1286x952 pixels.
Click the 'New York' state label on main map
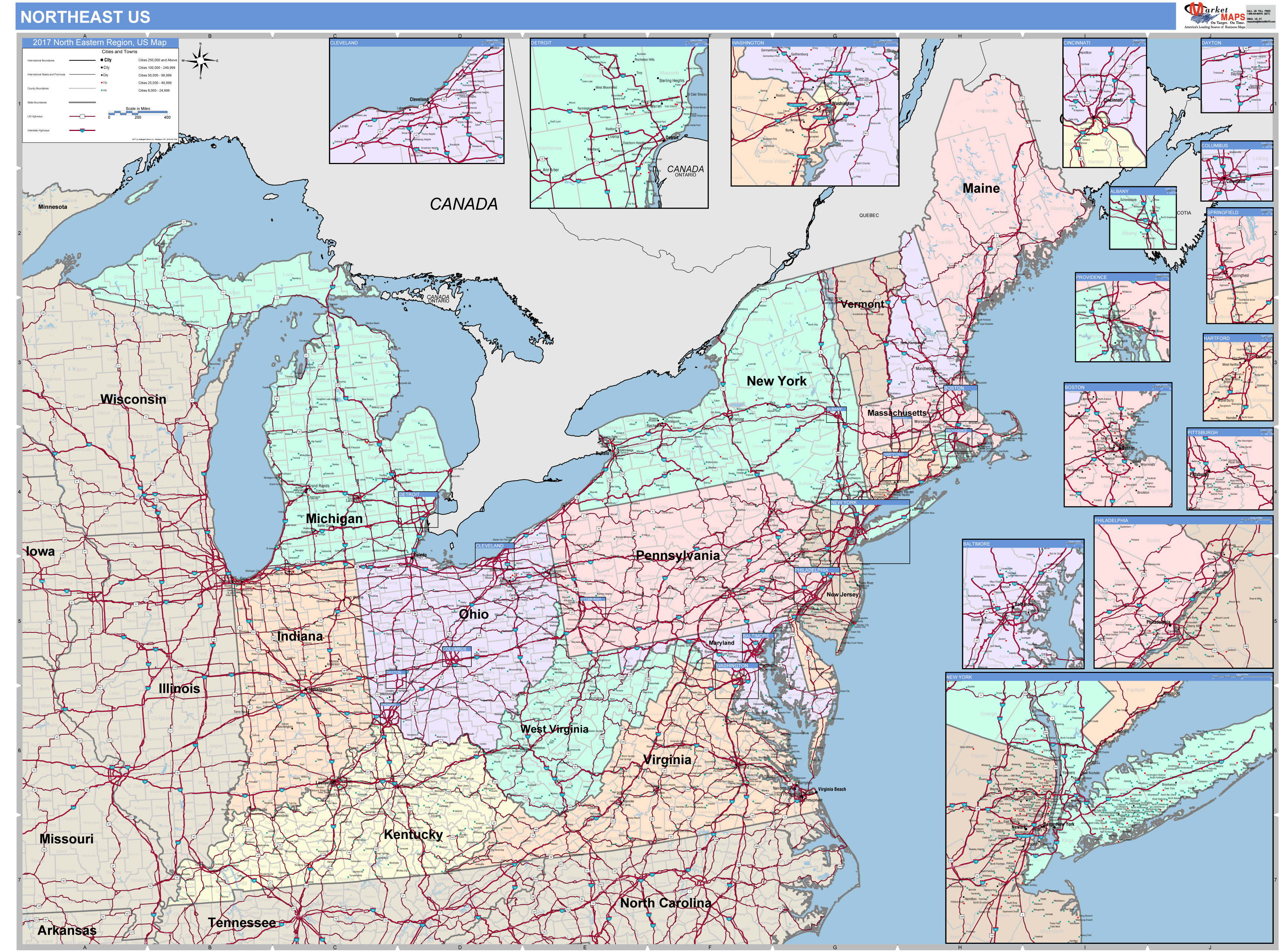click(x=777, y=381)
